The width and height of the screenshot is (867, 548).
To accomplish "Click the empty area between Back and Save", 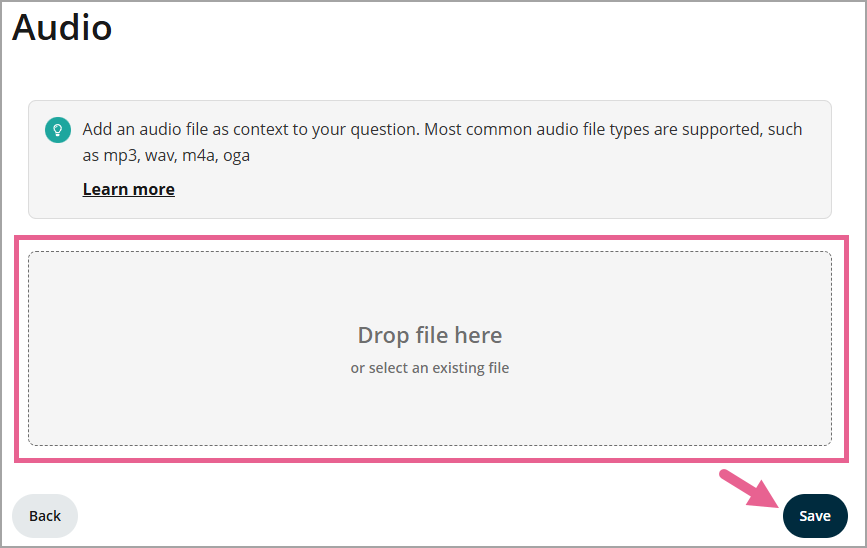I will [400, 516].
